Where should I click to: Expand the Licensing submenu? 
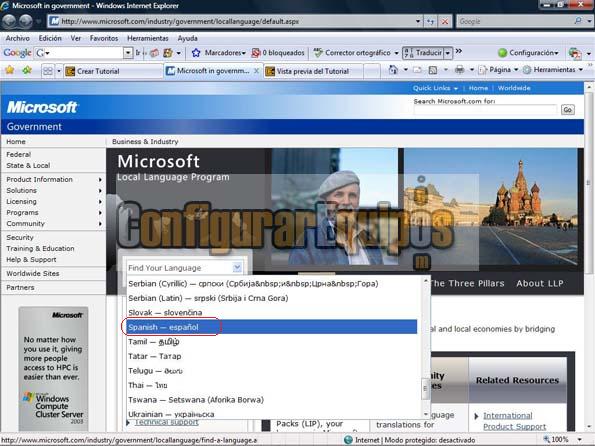click(100, 202)
